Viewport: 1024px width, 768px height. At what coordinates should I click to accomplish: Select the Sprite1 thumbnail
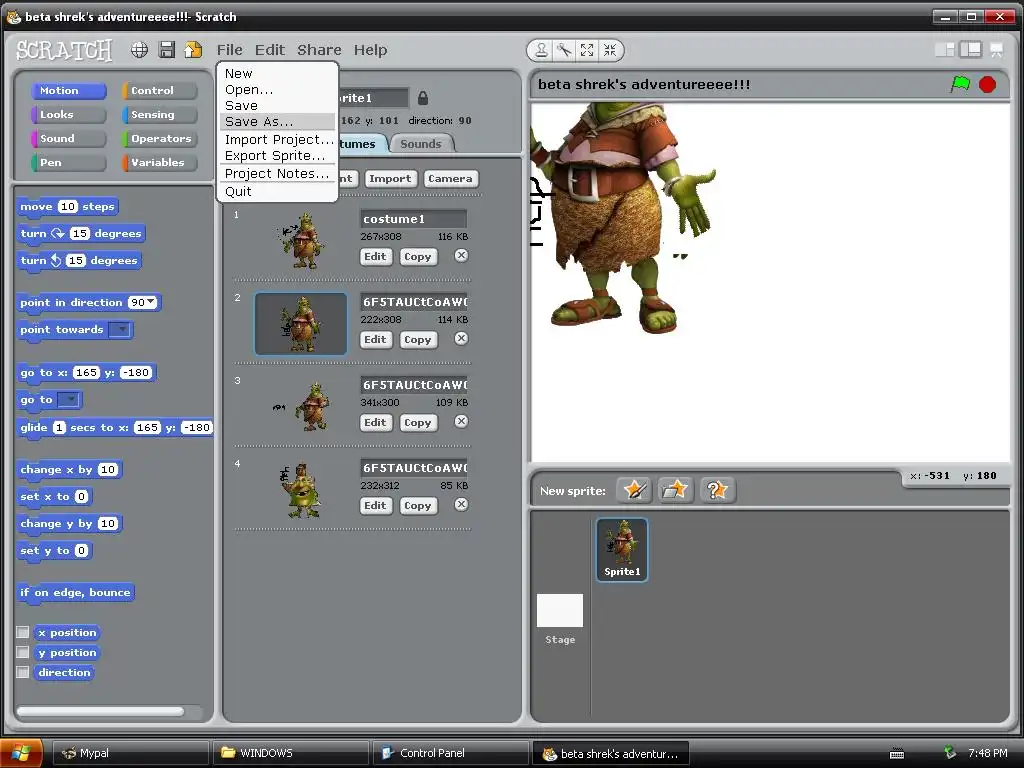click(x=622, y=549)
